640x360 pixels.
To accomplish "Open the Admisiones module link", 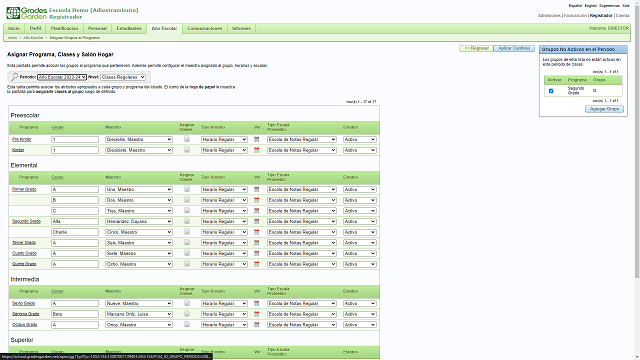I will pos(549,16).
